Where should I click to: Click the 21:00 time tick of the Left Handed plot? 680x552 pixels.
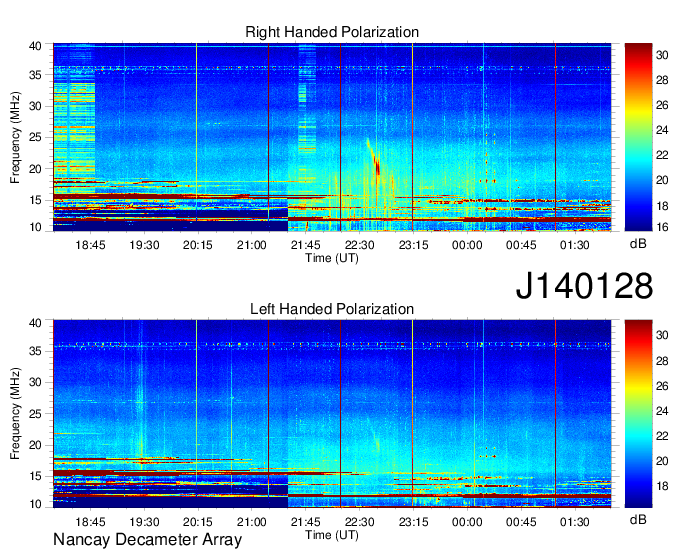click(x=252, y=522)
